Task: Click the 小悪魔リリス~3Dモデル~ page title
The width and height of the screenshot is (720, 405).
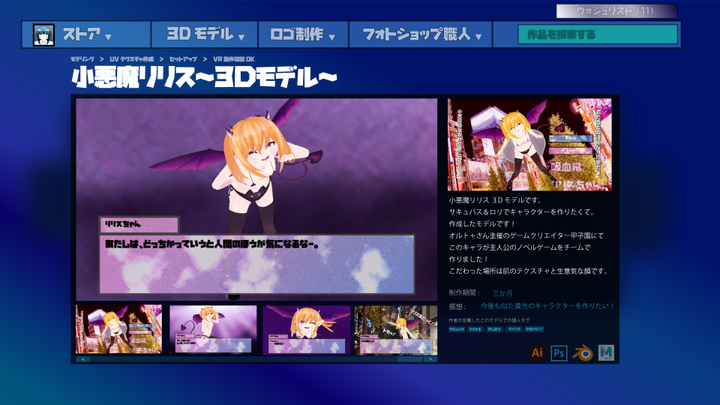Action: (204, 78)
